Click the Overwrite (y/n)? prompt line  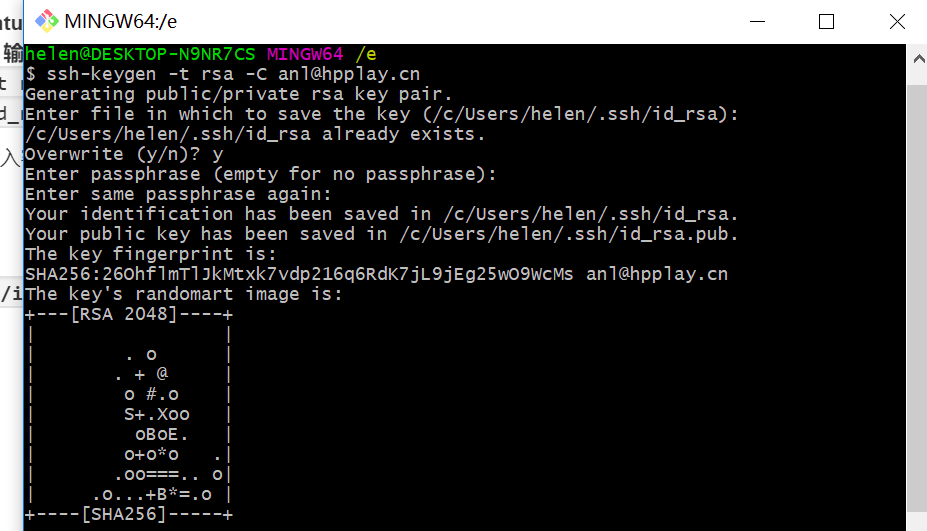tap(124, 154)
